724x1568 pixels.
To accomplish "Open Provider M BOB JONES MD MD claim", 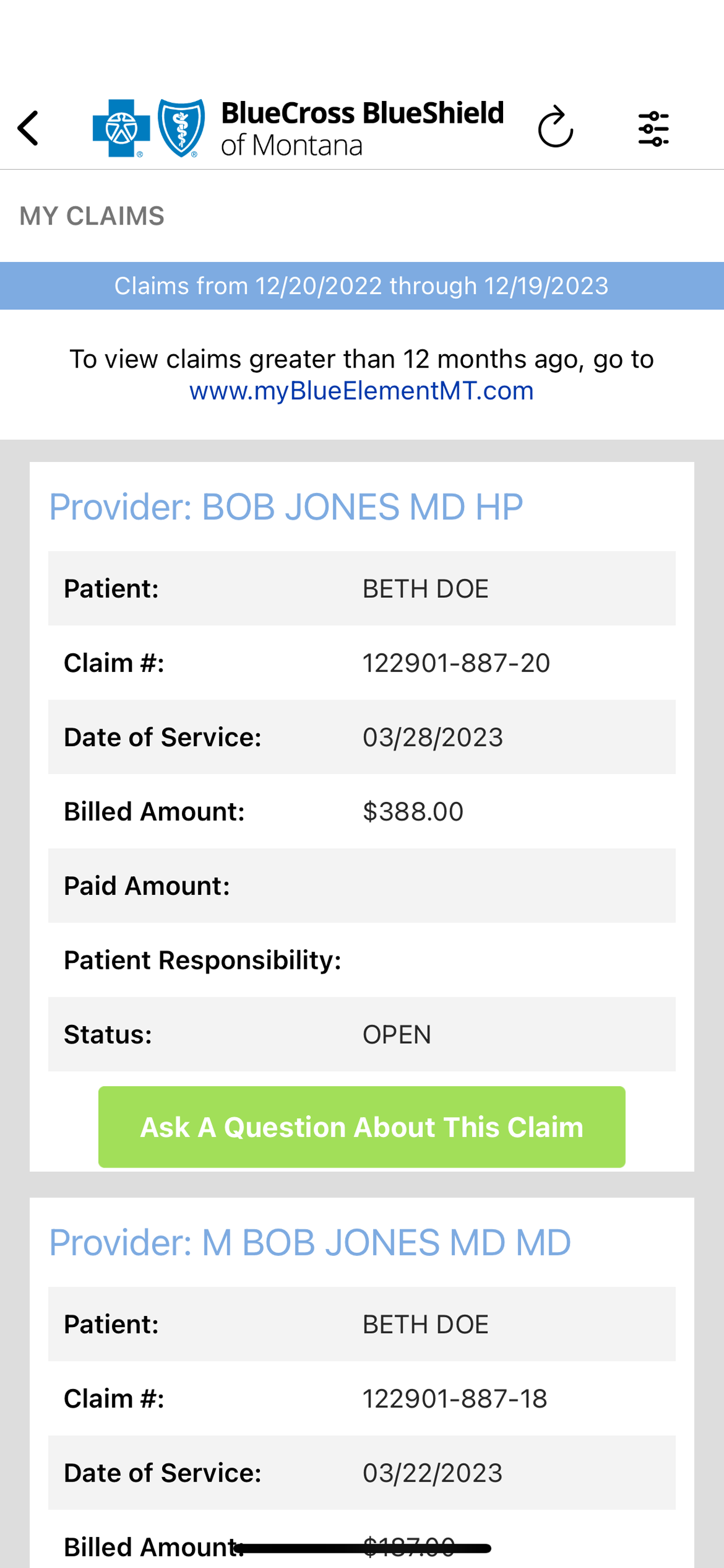I will (x=310, y=1242).
